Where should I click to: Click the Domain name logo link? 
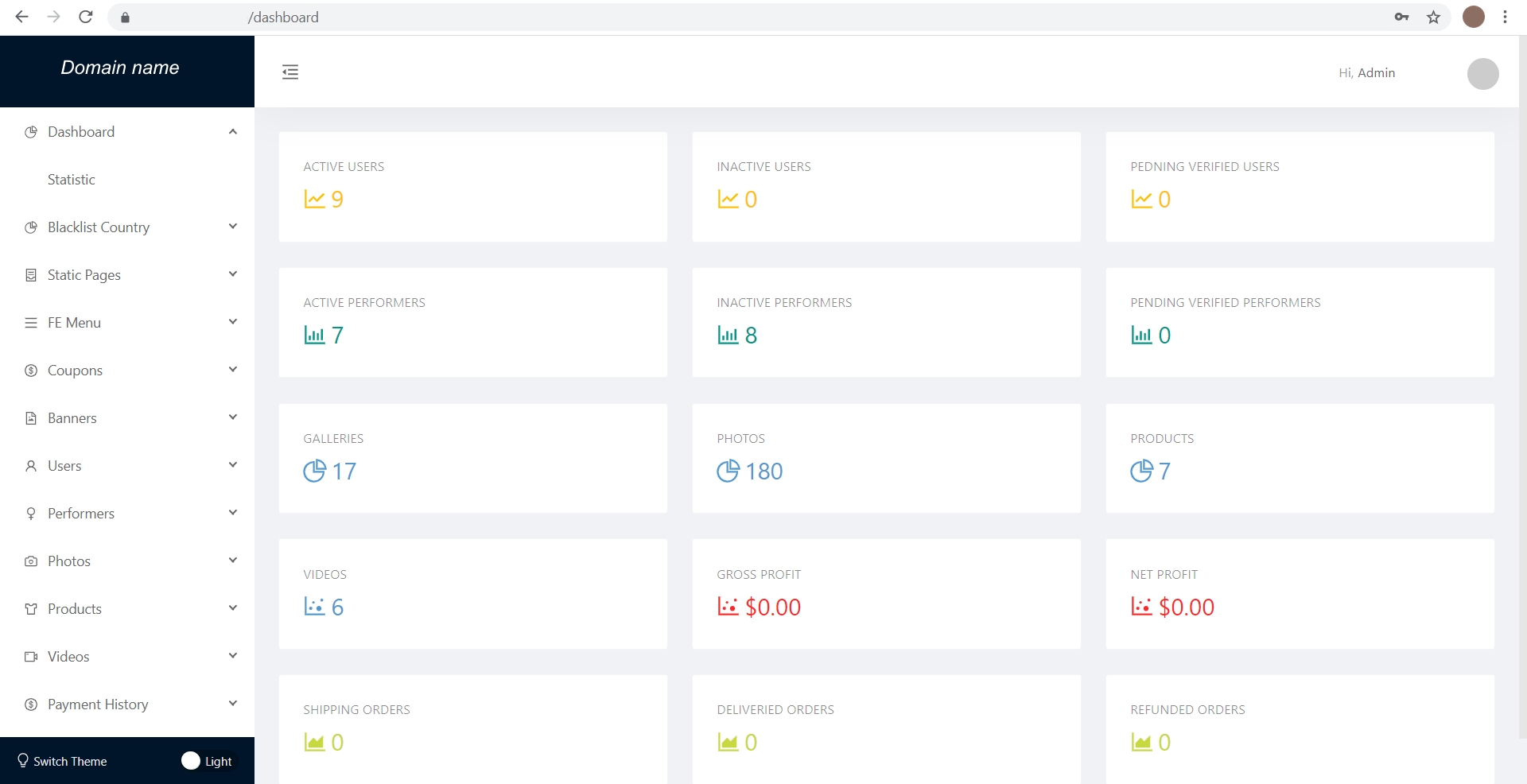click(120, 68)
